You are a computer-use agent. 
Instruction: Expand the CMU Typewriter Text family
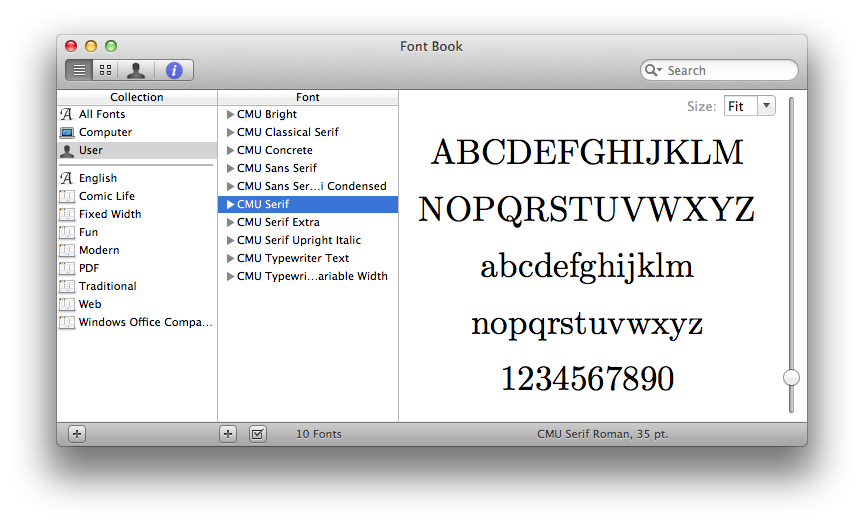point(230,258)
